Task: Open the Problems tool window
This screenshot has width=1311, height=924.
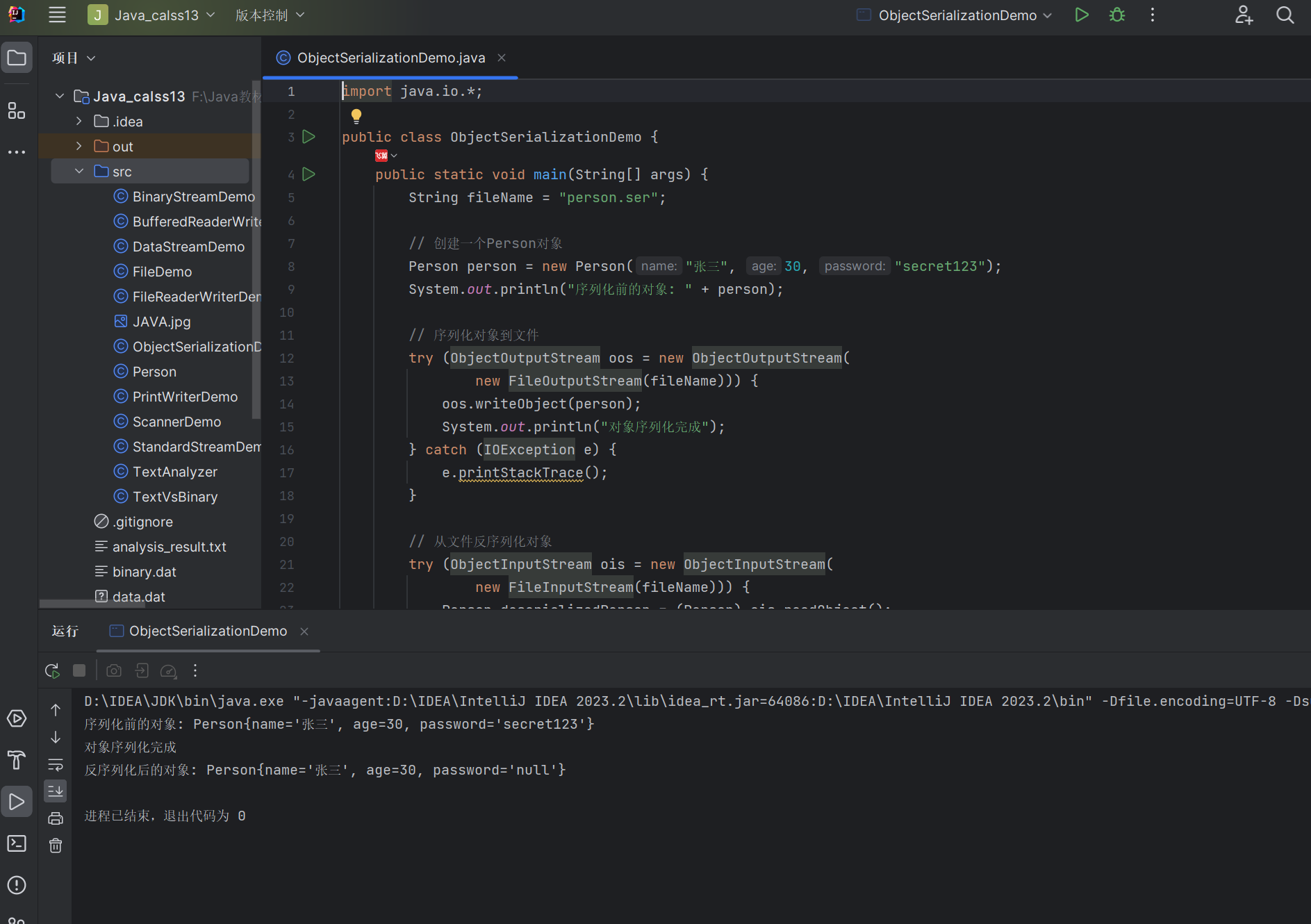Action: pos(17,885)
